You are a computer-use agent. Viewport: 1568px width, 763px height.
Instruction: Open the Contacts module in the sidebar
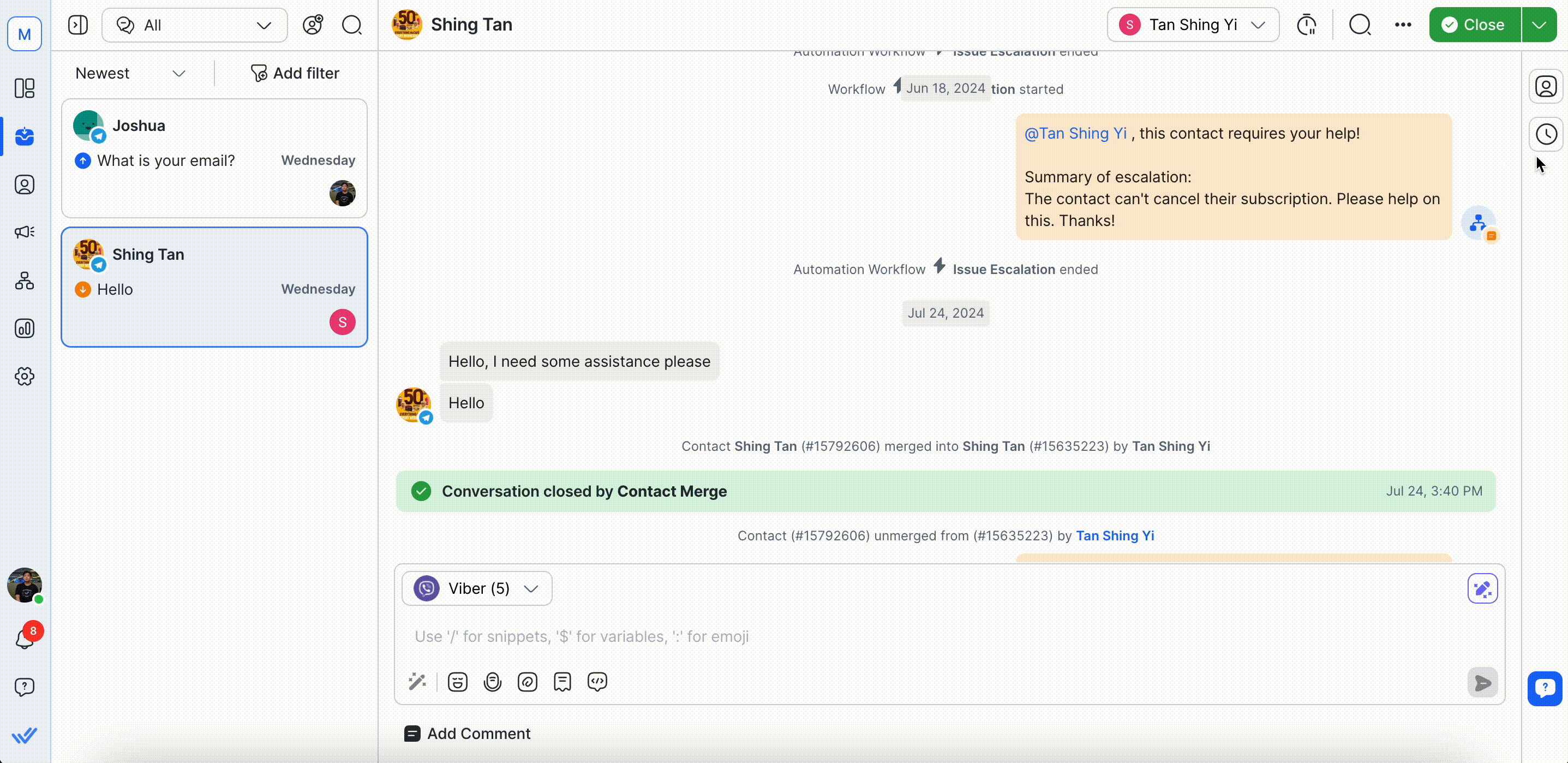point(25,184)
